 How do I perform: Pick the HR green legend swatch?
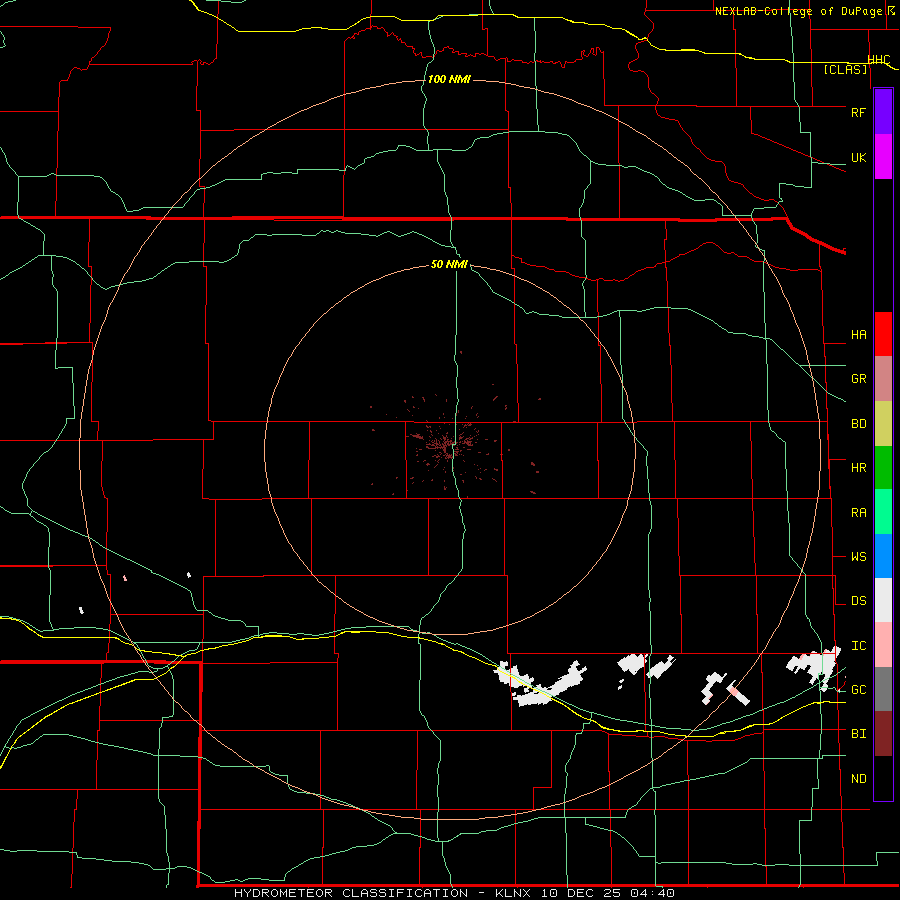point(883,468)
